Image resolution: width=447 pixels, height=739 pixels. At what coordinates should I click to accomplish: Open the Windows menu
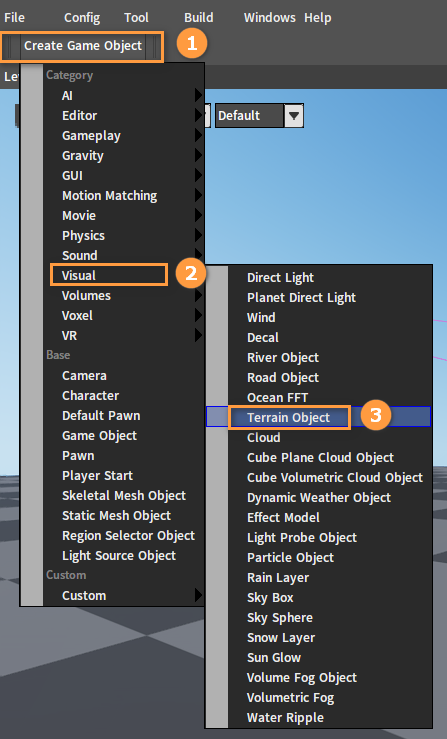270,18
